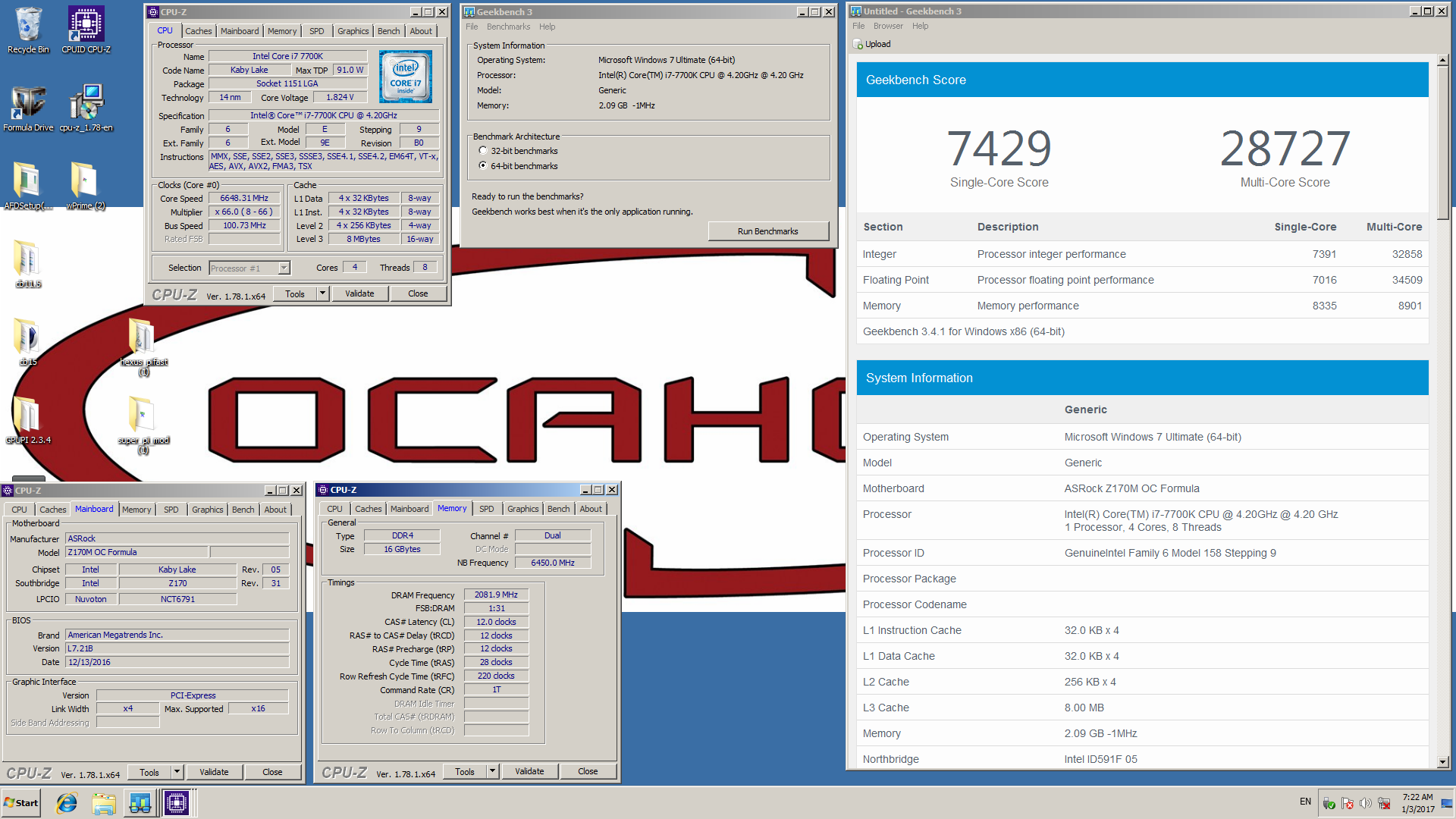Click the EN language indicator in taskbar

[x=1305, y=802]
